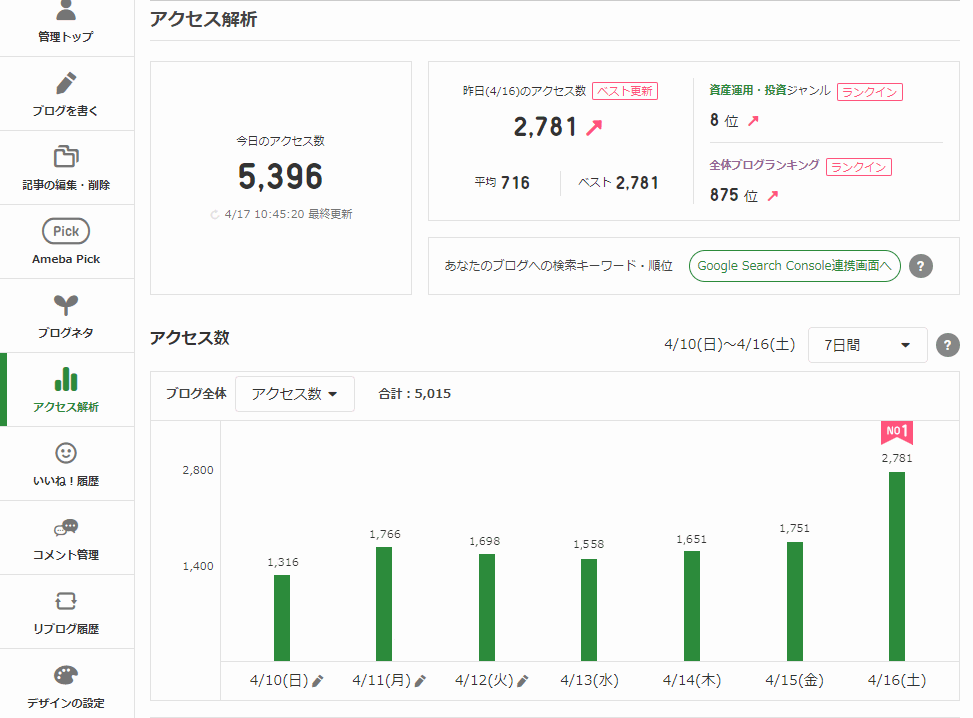Click the NO1 ribbon badge
This screenshot has width=973, height=718.
coord(897,433)
